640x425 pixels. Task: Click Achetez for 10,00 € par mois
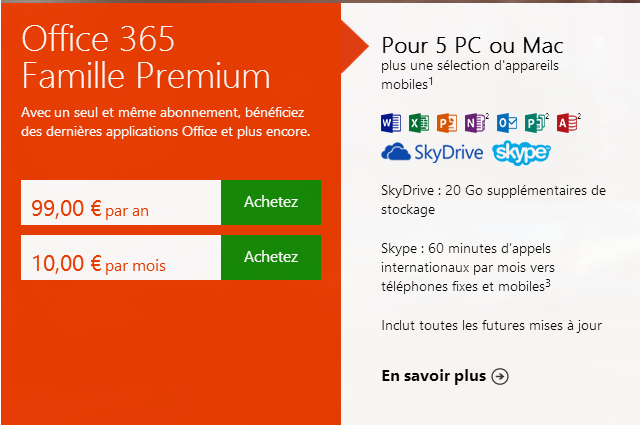[271, 257]
